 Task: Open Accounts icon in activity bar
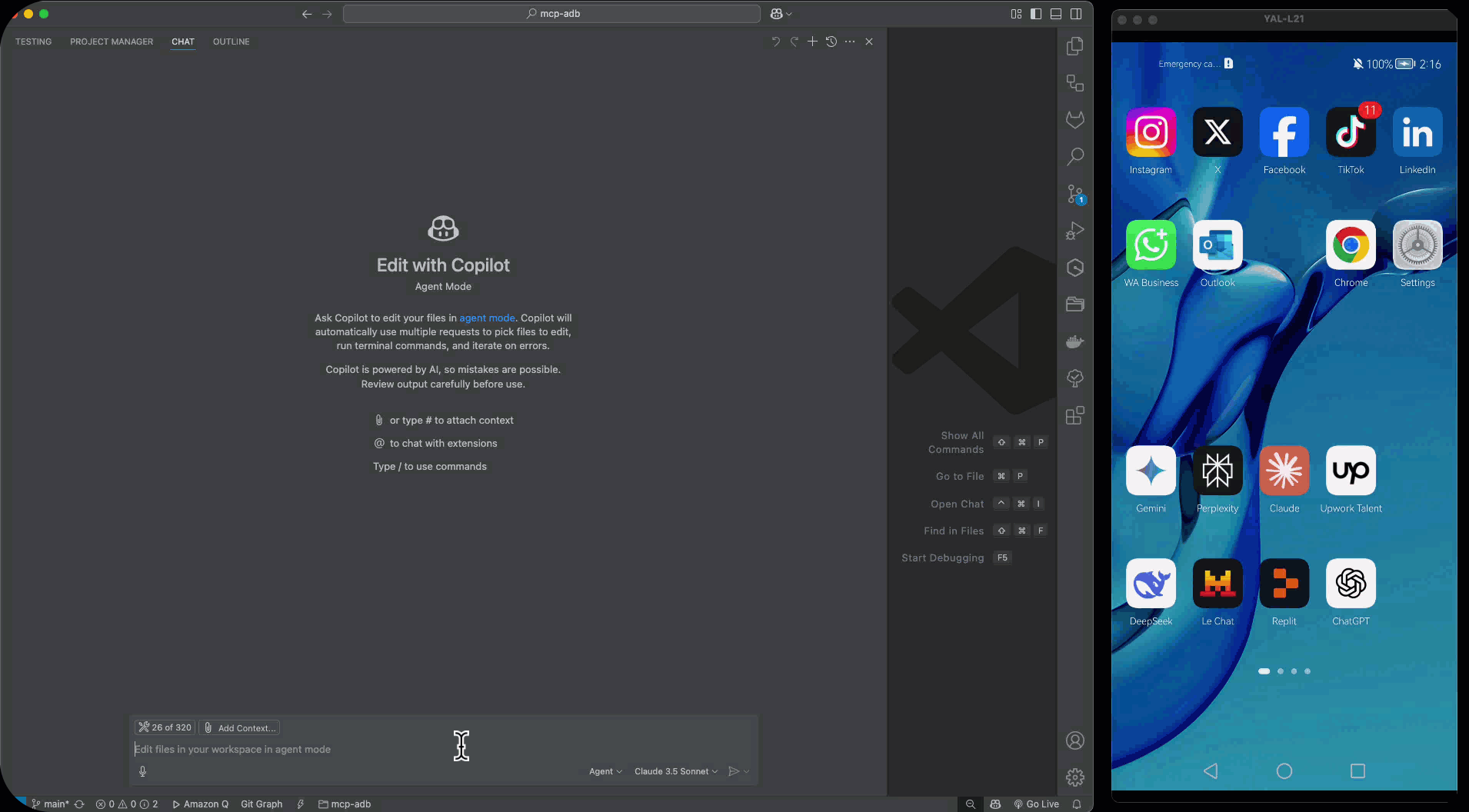(1075, 740)
